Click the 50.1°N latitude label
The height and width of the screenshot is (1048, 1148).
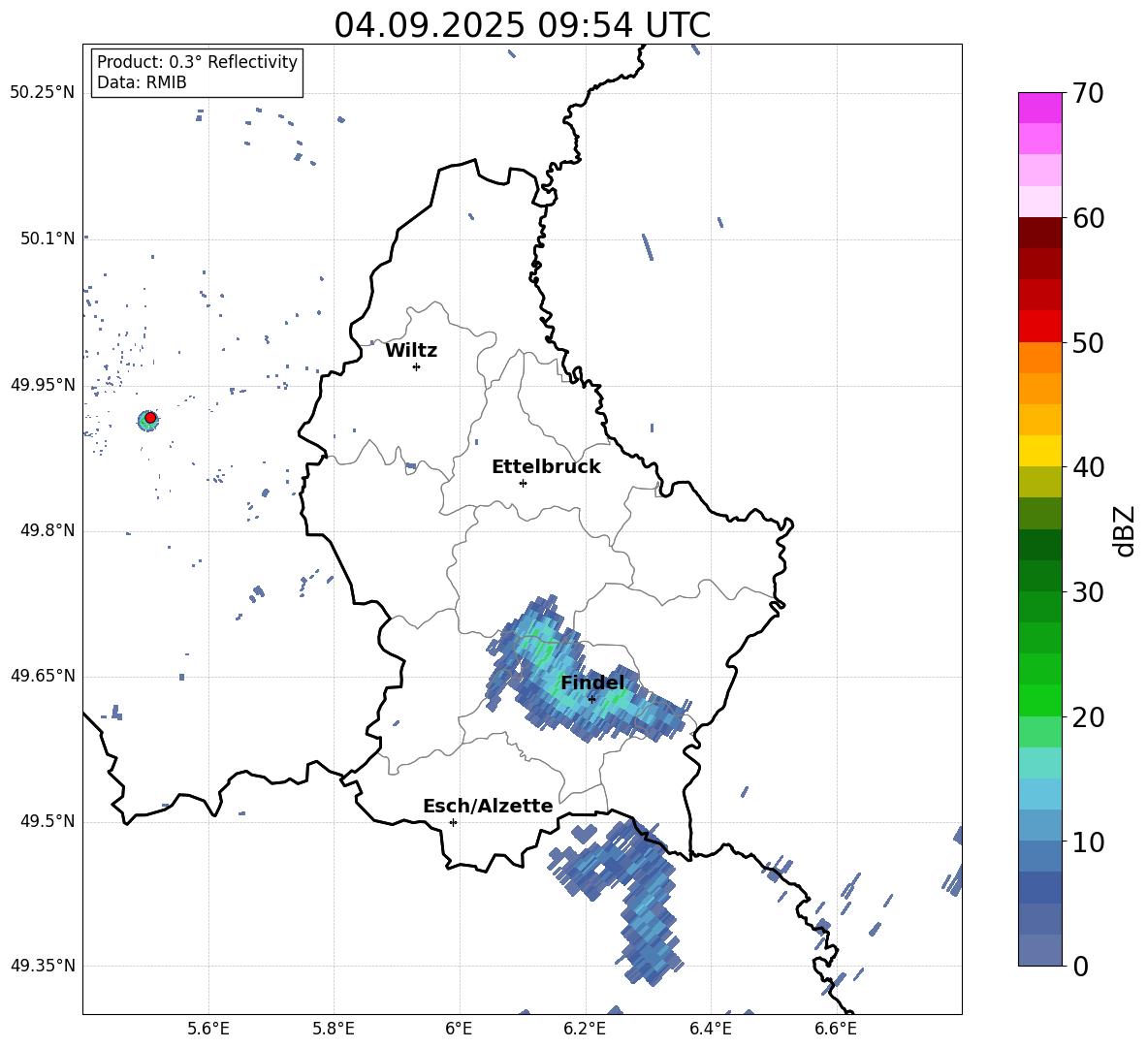47,238
